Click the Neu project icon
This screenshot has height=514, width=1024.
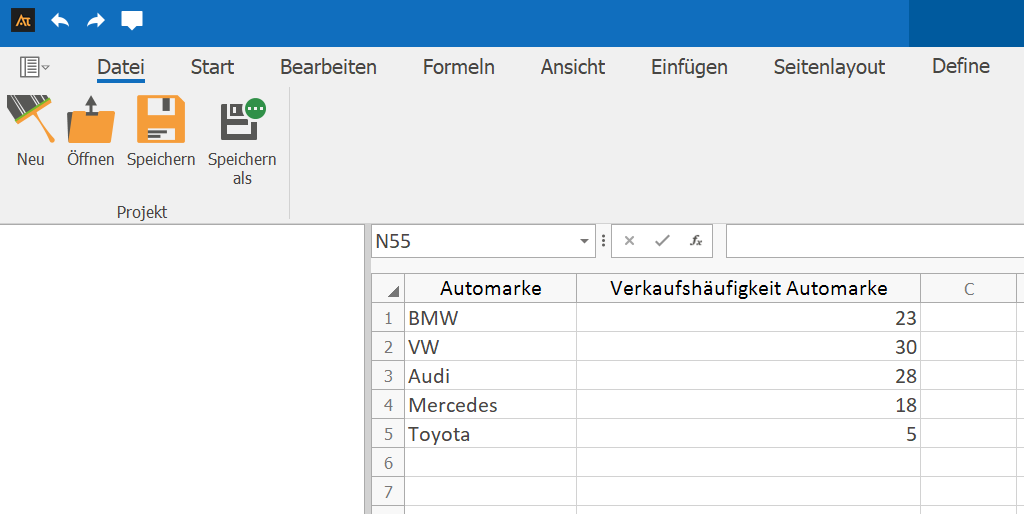[30, 120]
